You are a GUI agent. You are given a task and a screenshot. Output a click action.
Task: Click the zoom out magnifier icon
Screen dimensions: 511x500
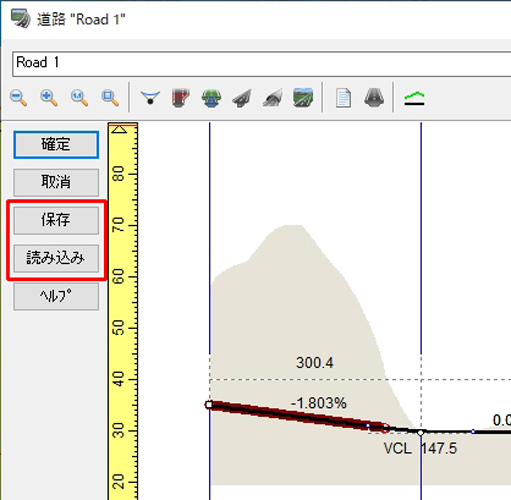(19, 98)
